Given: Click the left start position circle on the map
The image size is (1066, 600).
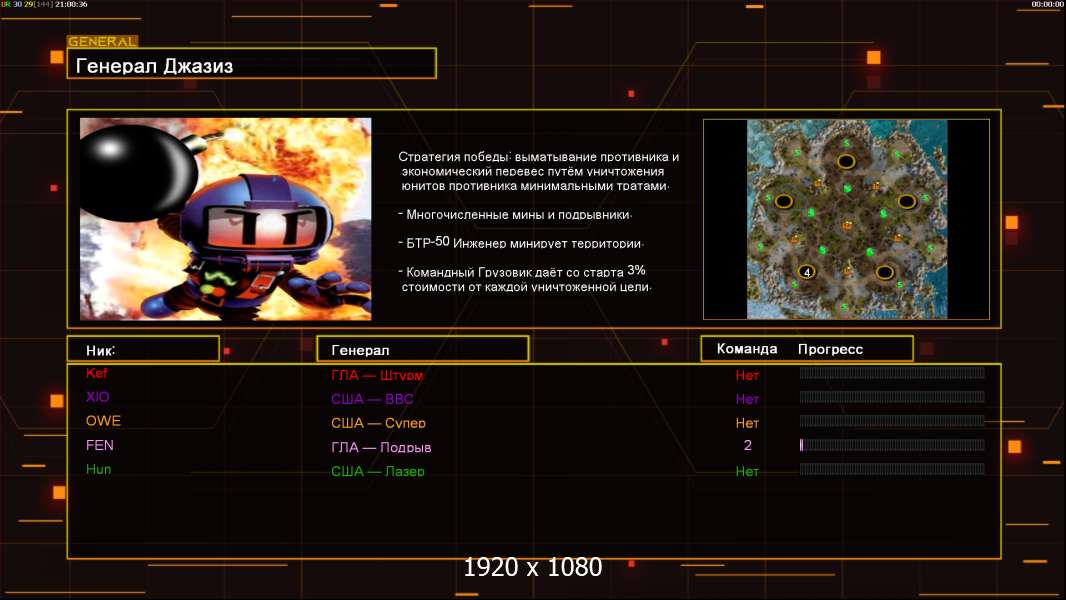Looking at the screenshot, I should (784, 201).
